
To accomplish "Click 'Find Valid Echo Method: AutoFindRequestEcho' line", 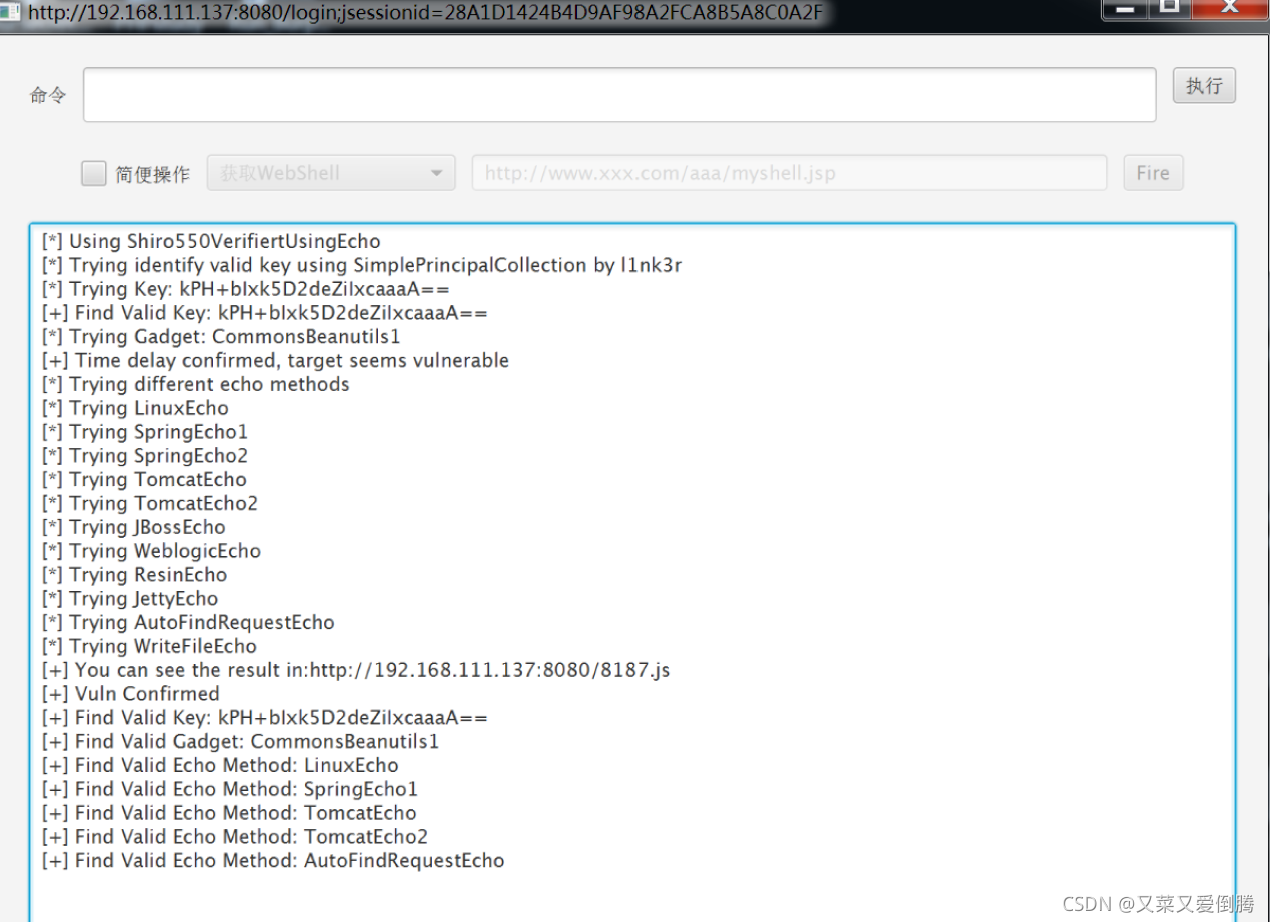I will 273,860.
